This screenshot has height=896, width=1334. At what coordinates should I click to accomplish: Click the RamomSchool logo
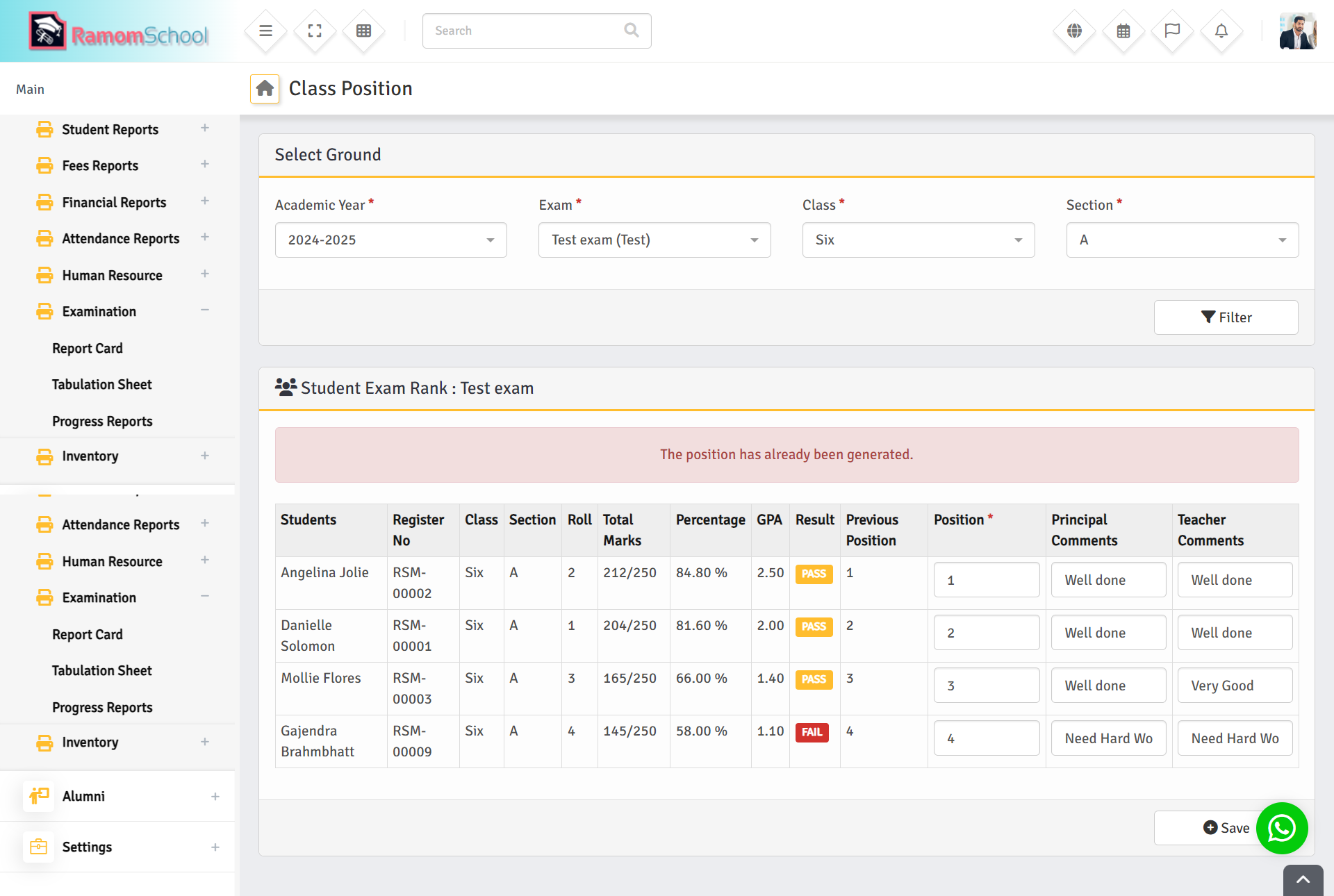[x=118, y=31]
